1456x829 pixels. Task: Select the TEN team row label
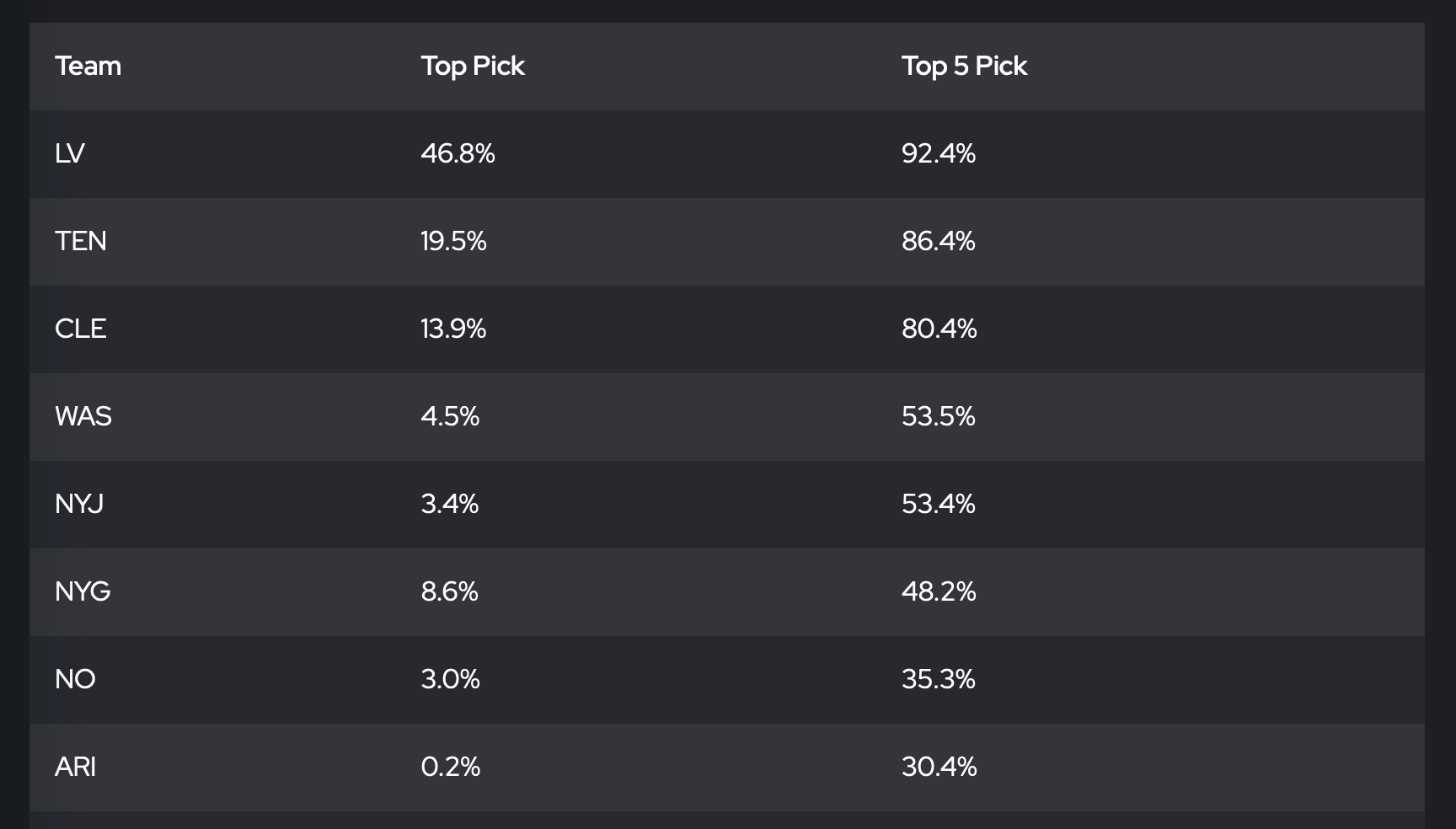click(x=81, y=242)
